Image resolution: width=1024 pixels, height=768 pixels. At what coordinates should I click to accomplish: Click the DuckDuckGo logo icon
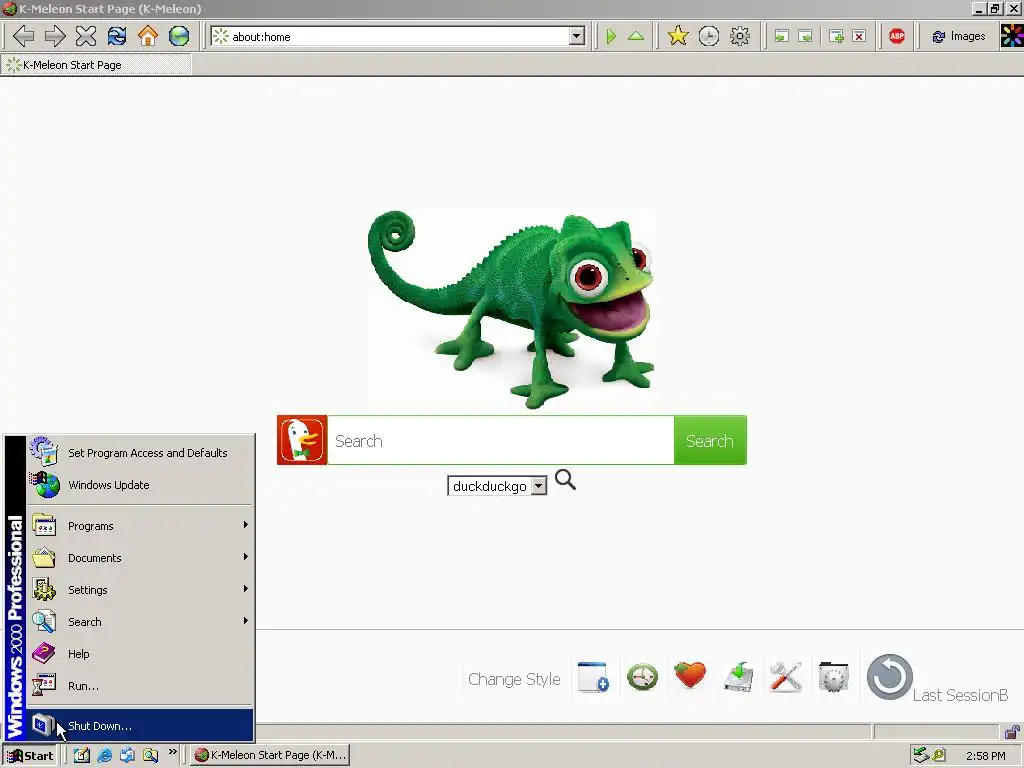pos(302,440)
